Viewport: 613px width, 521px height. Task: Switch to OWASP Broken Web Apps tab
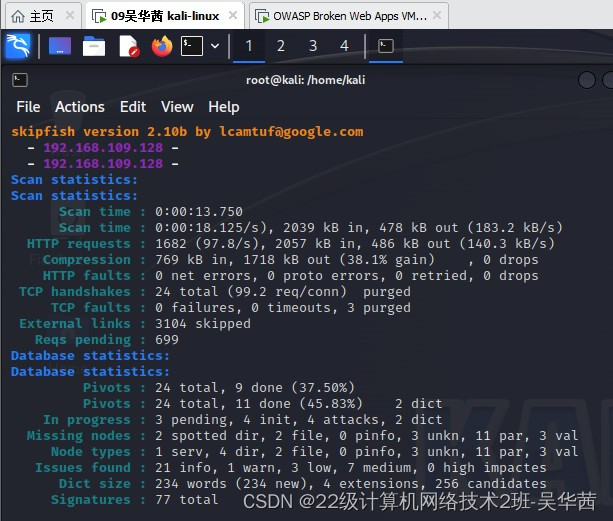349,16
